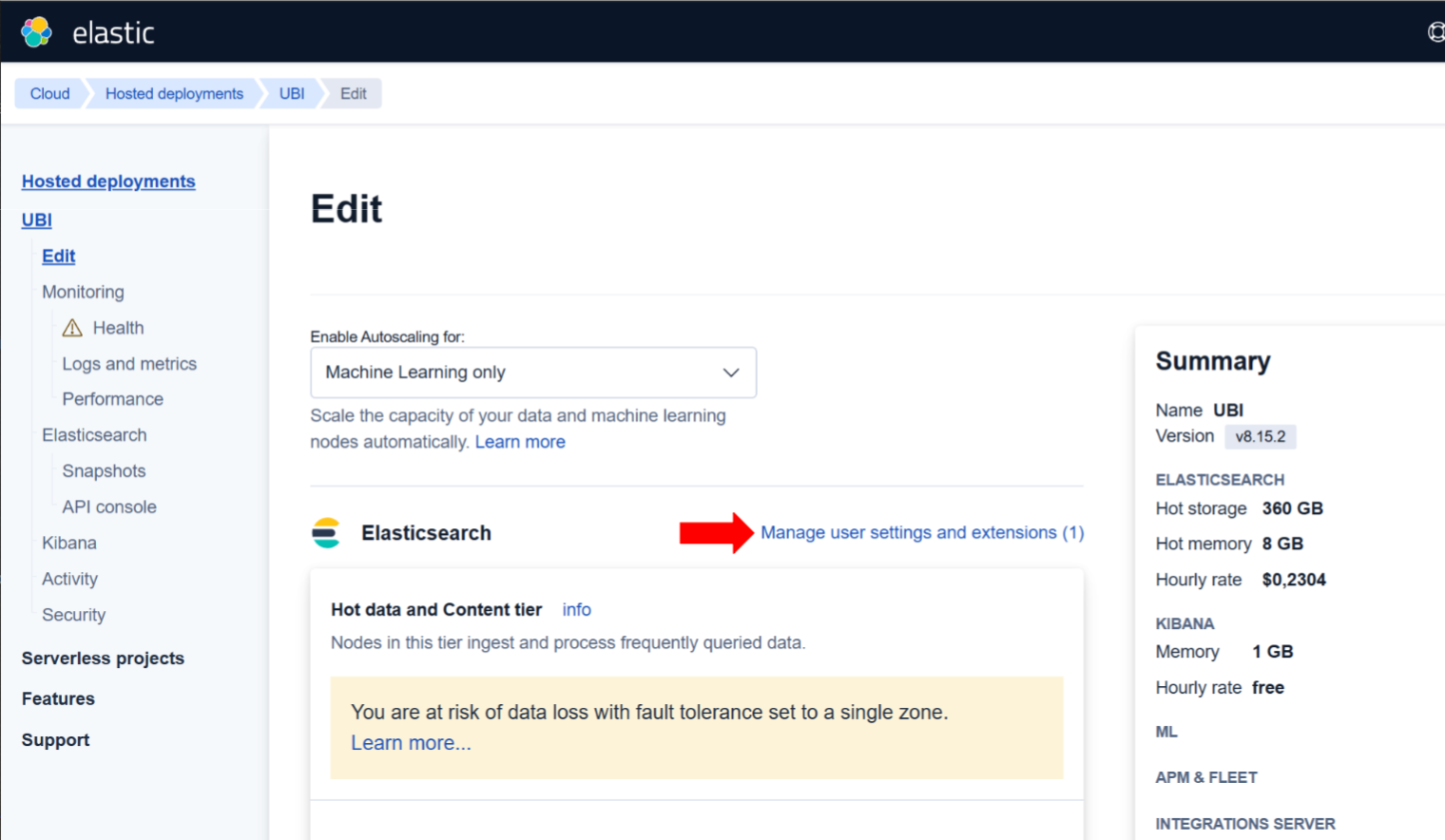This screenshot has height=840, width=1445.
Task: Go to Cloud breadcrumb
Action: pos(49,93)
